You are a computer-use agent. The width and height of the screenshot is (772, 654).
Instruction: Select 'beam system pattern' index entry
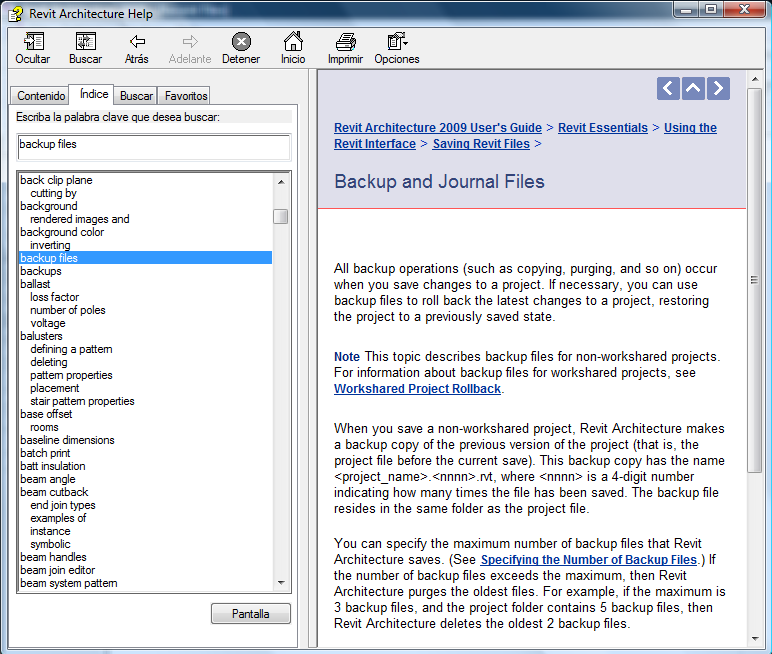(69, 583)
